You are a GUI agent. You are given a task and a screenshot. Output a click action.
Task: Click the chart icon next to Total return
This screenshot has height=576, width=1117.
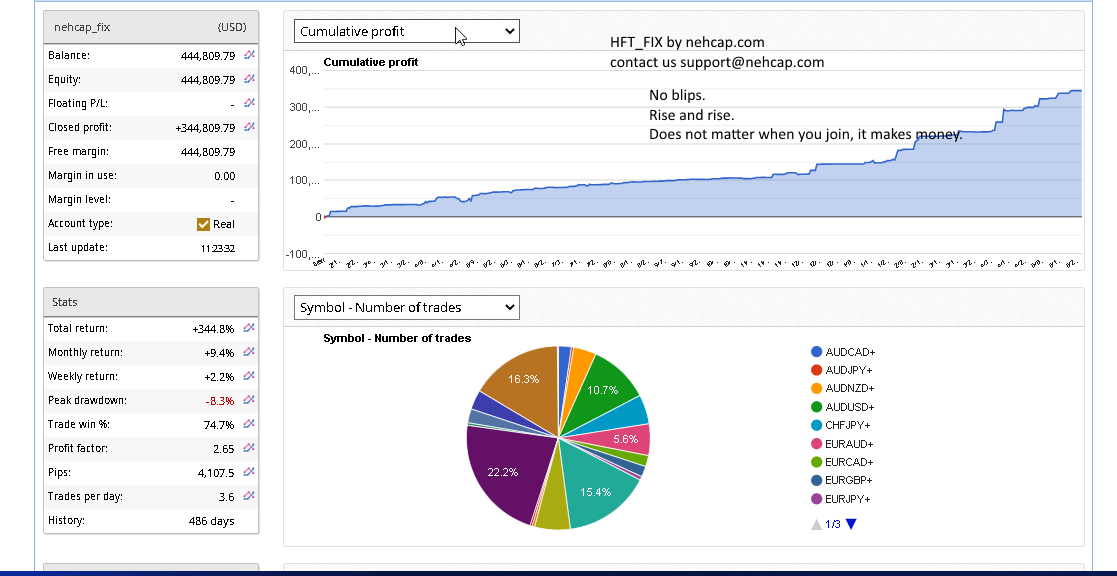coord(250,328)
